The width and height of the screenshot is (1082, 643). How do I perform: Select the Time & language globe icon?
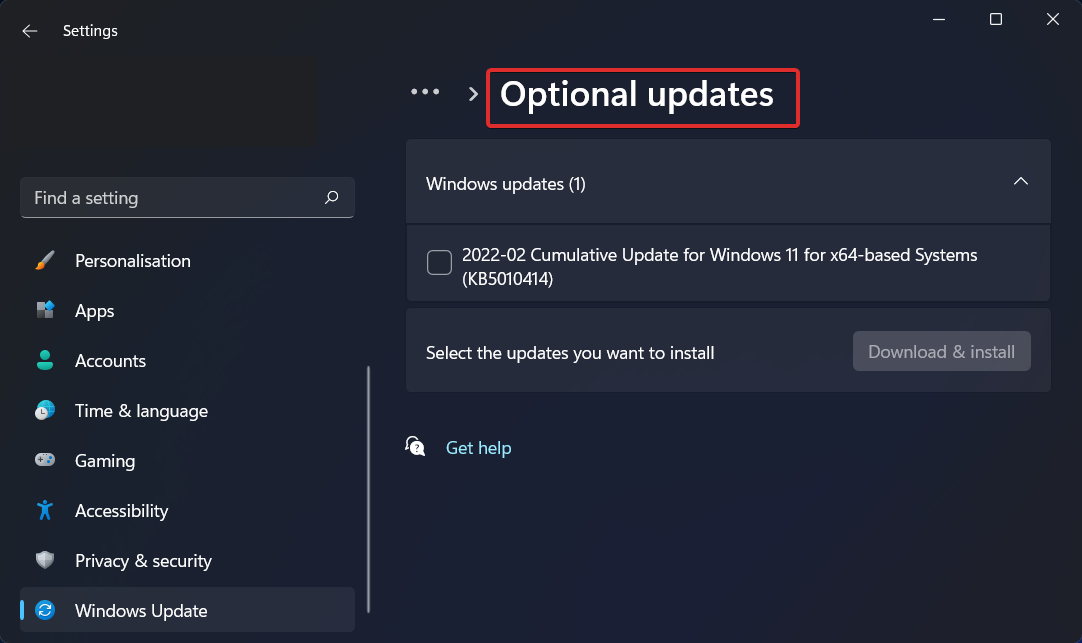click(x=45, y=410)
